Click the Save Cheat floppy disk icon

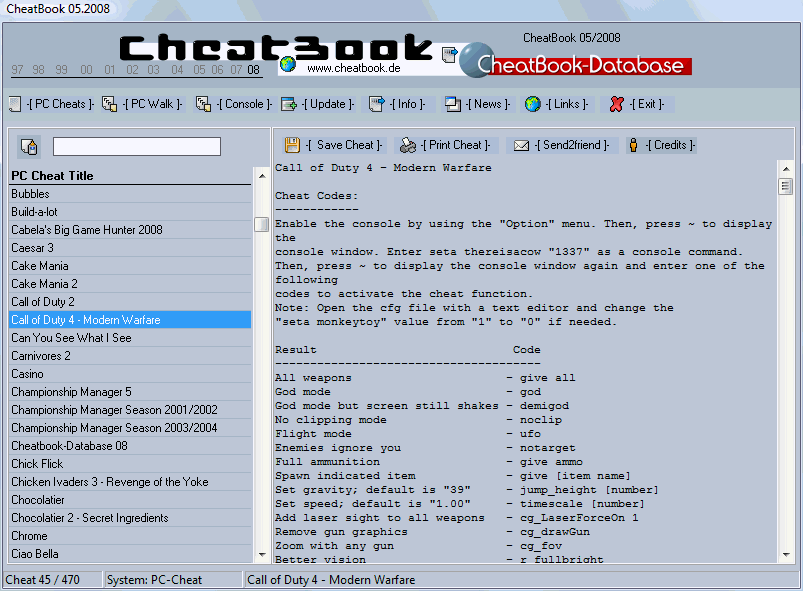tap(292, 145)
